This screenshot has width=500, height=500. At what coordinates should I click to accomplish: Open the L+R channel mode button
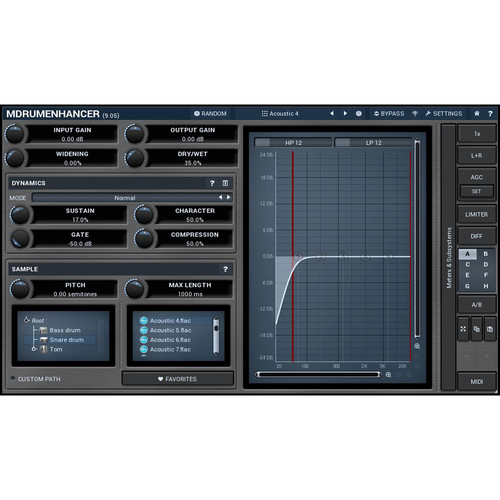(477, 156)
